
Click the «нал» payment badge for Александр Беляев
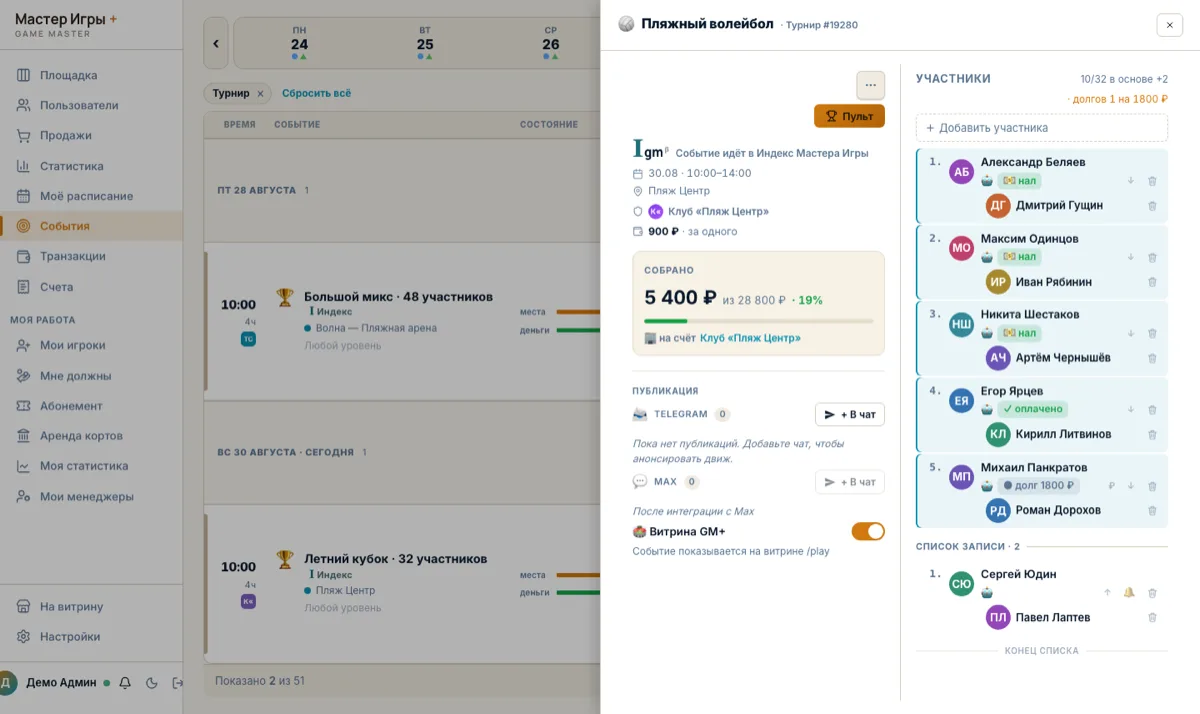(x=1020, y=181)
